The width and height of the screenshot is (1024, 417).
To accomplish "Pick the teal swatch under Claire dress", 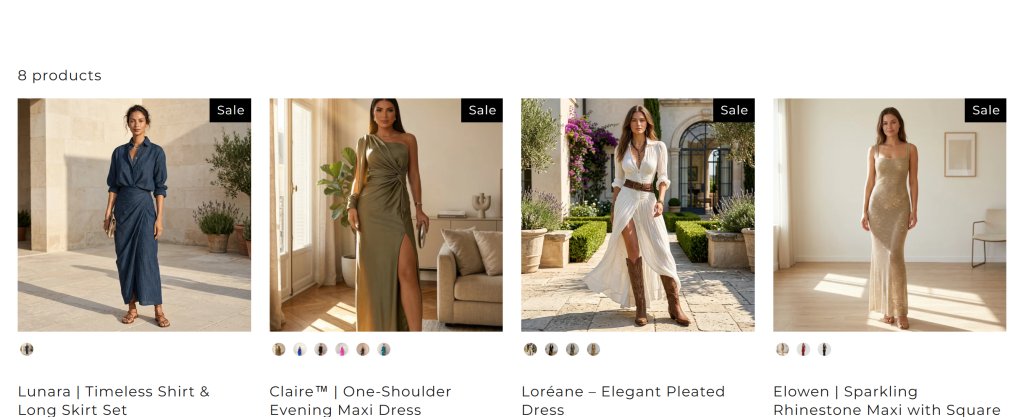I will 383,350.
